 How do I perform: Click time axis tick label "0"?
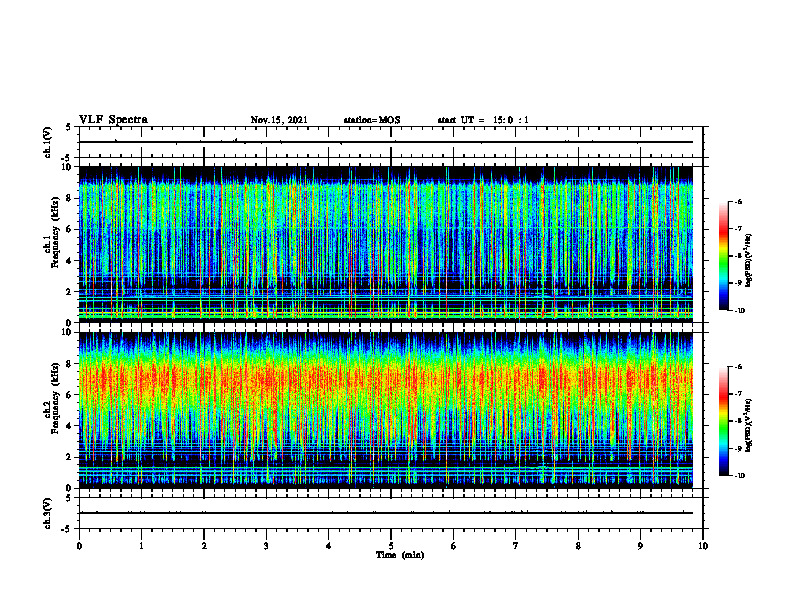(79, 546)
